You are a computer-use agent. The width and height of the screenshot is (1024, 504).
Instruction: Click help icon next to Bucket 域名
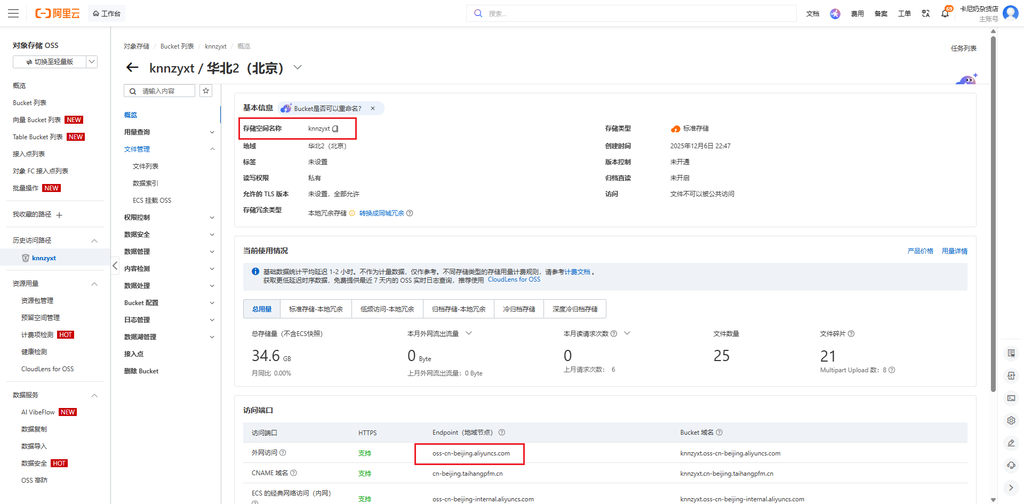pyautogui.click(x=718, y=433)
